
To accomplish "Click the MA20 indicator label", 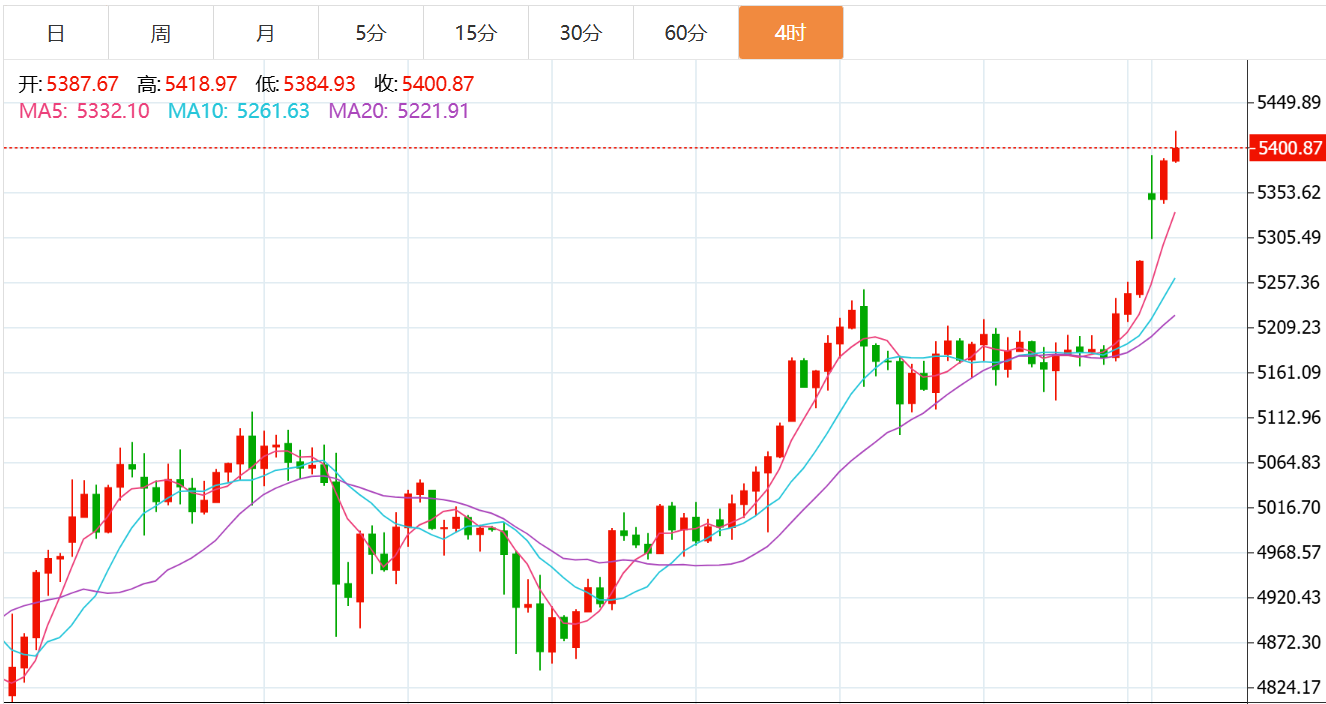I will 398,111.
